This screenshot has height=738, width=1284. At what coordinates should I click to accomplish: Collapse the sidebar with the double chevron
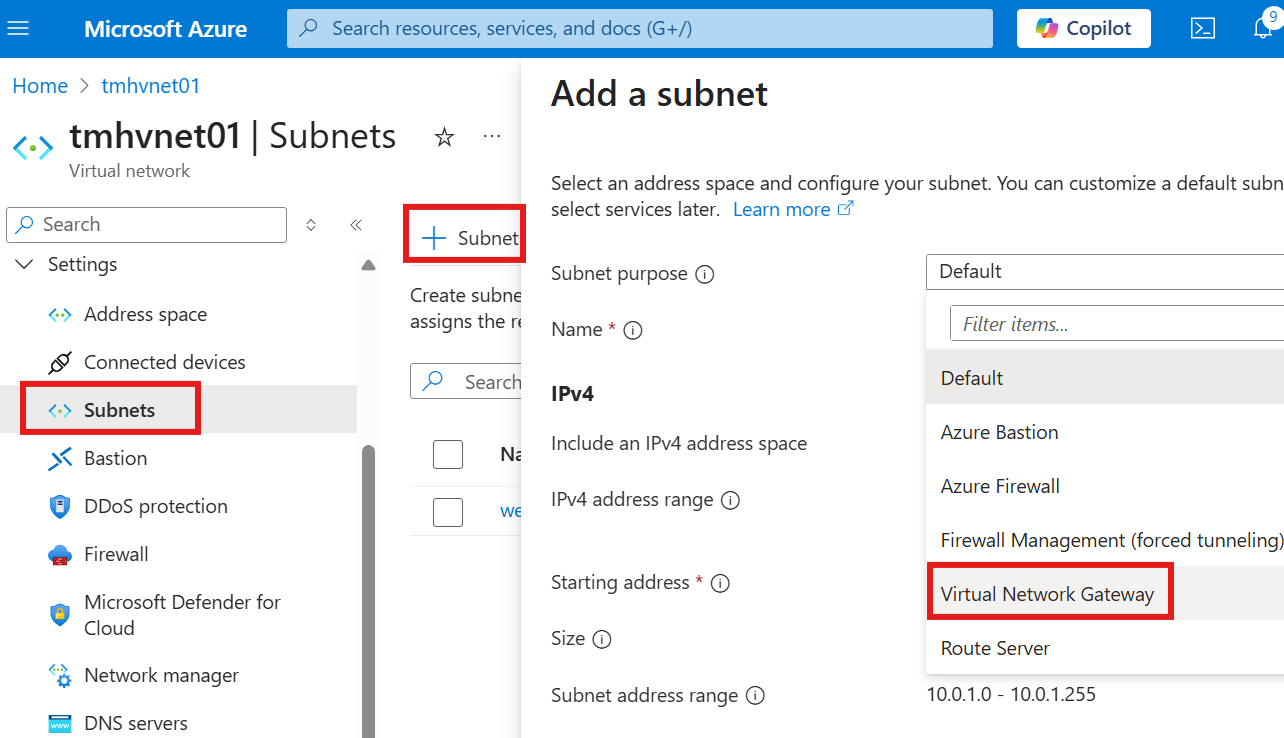(x=356, y=225)
